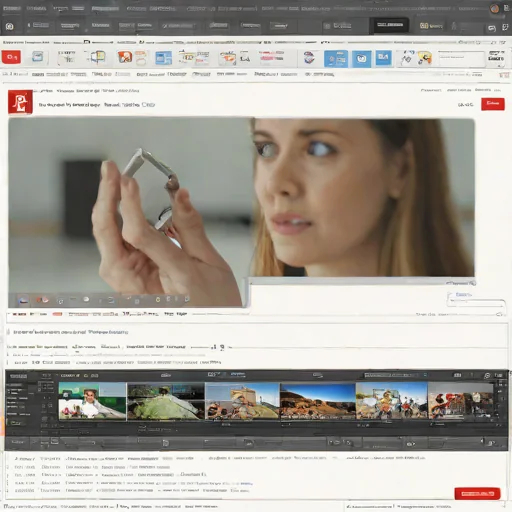Click the orange-red square ribbon icon
512x512 pixels.
pyautogui.click(x=125, y=57)
